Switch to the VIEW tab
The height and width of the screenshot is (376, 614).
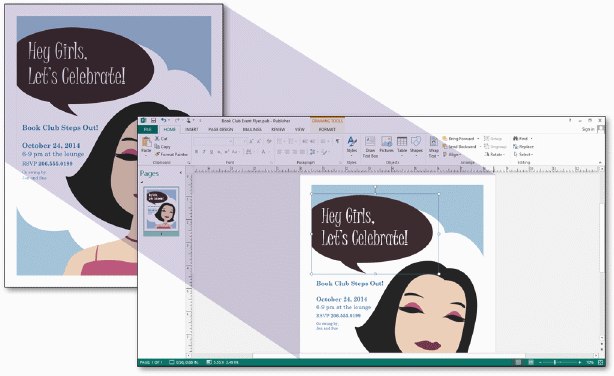pos(300,129)
